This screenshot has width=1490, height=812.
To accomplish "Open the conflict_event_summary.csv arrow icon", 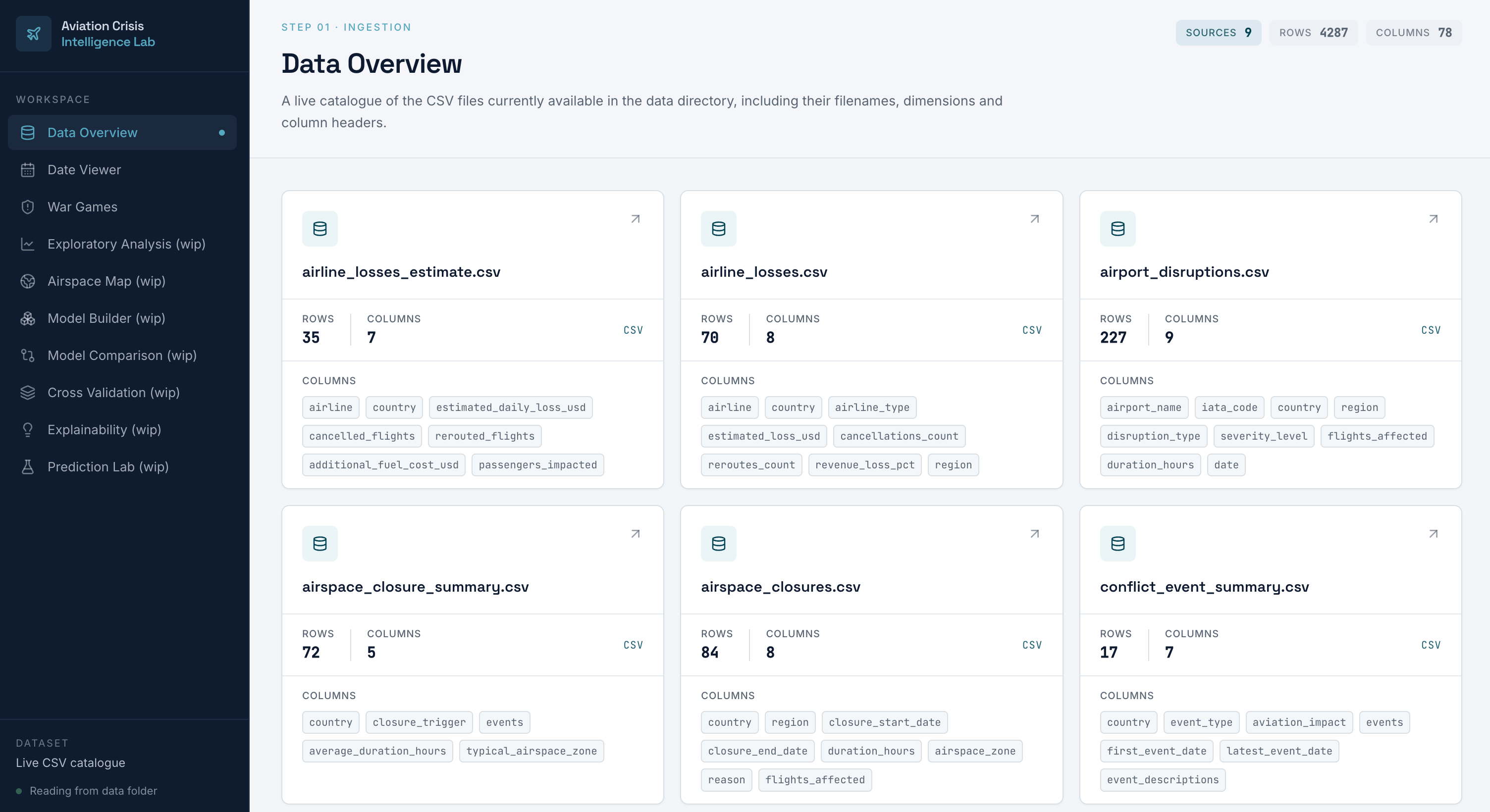I will tap(1433, 533).
